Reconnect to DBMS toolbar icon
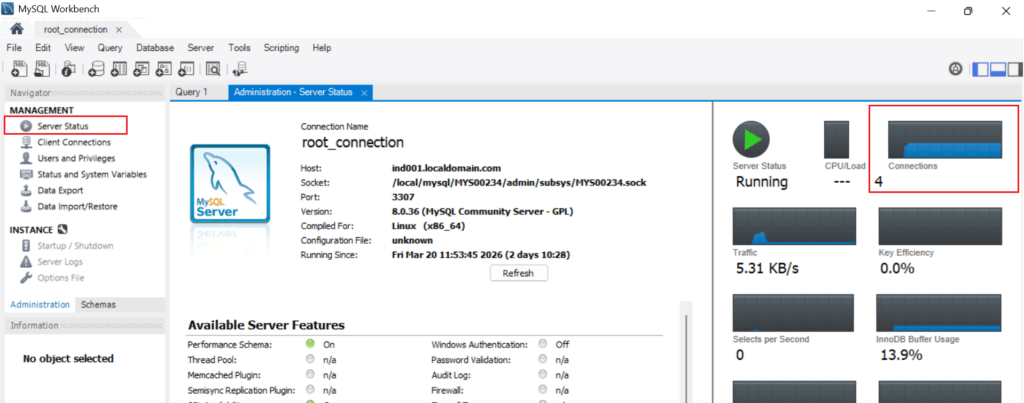 (240, 69)
